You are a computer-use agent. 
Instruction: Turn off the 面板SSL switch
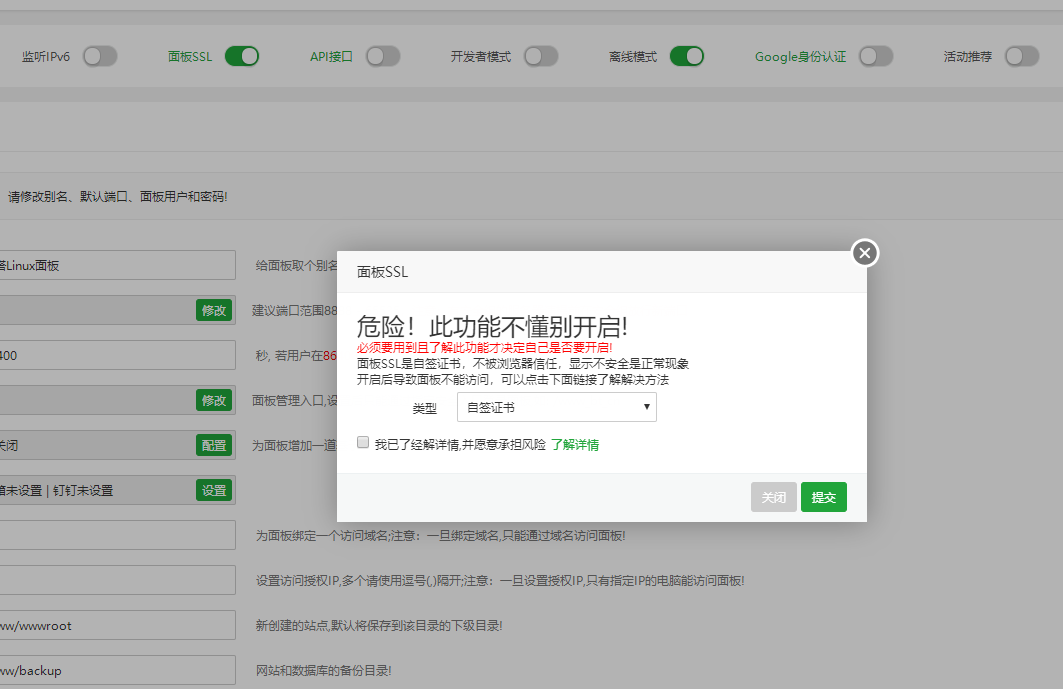tap(242, 56)
